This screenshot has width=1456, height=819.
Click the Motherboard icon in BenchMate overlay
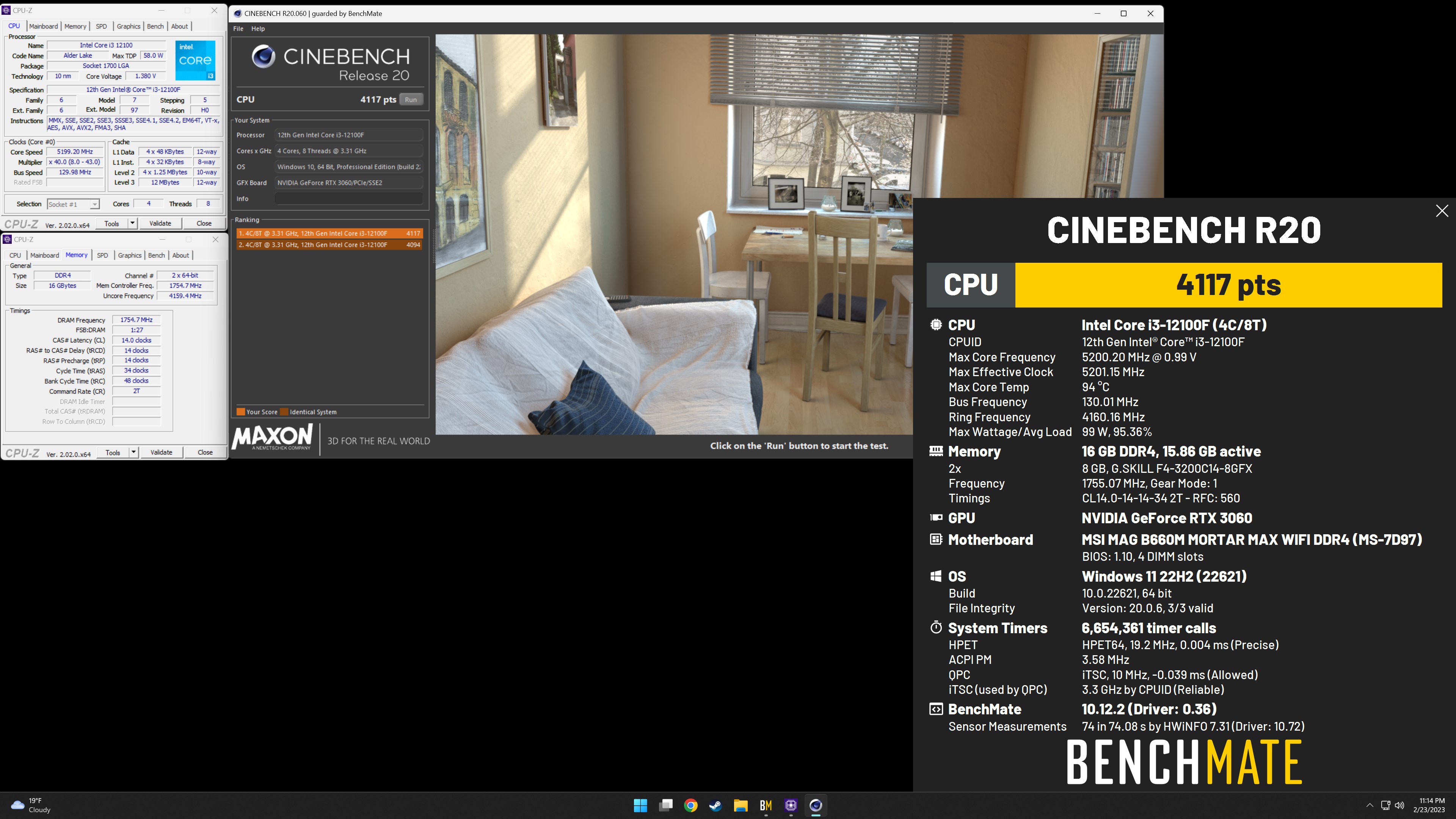[x=936, y=539]
